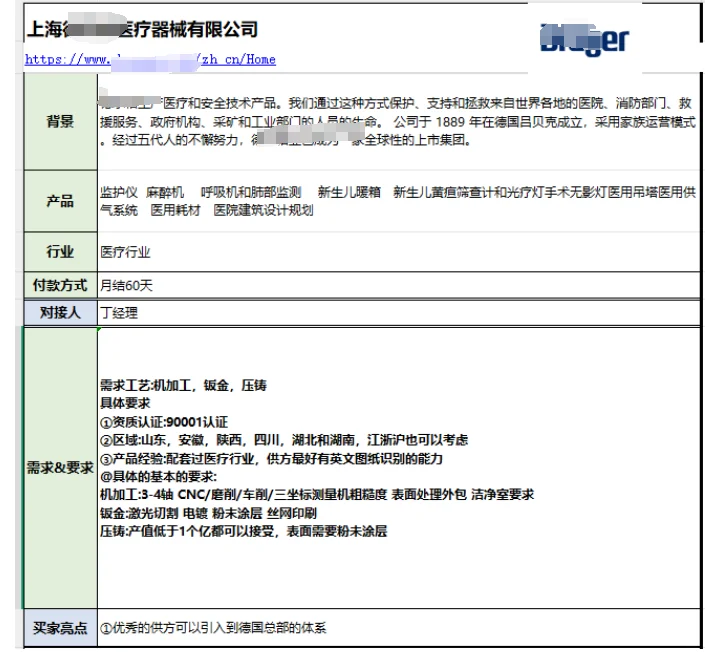Click the 资质认证:90001认证 line
705x652 pixels.
pyautogui.click(x=164, y=422)
